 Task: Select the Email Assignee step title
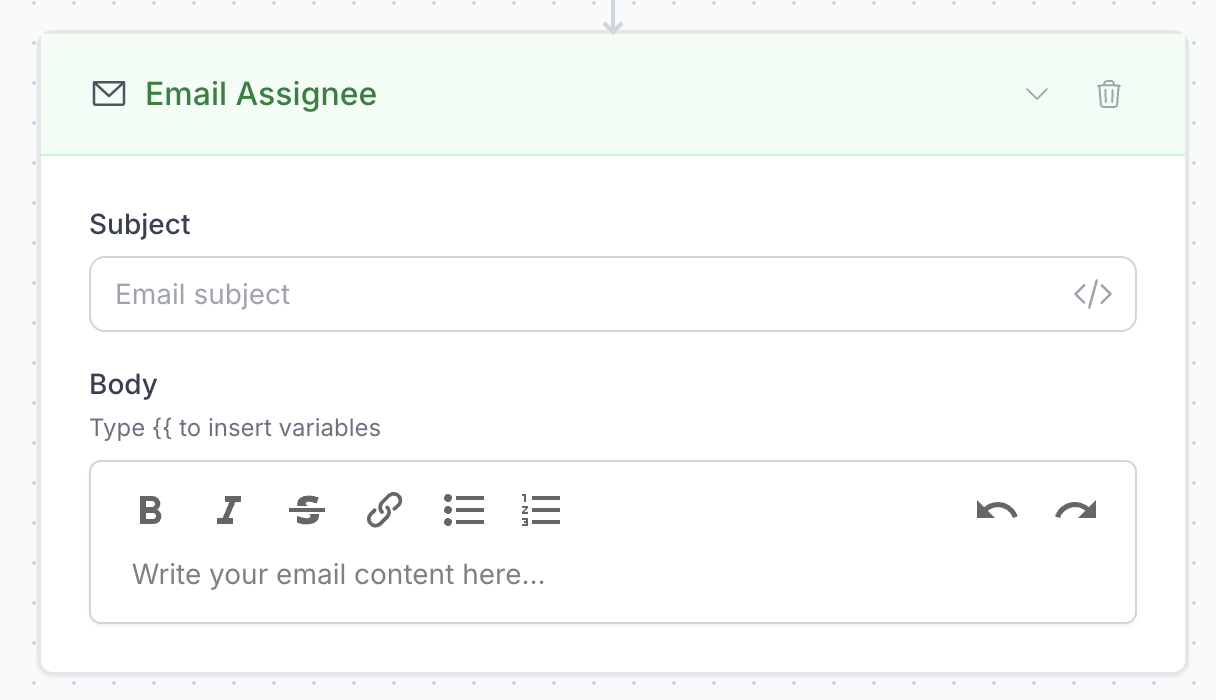tap(261, 94)
